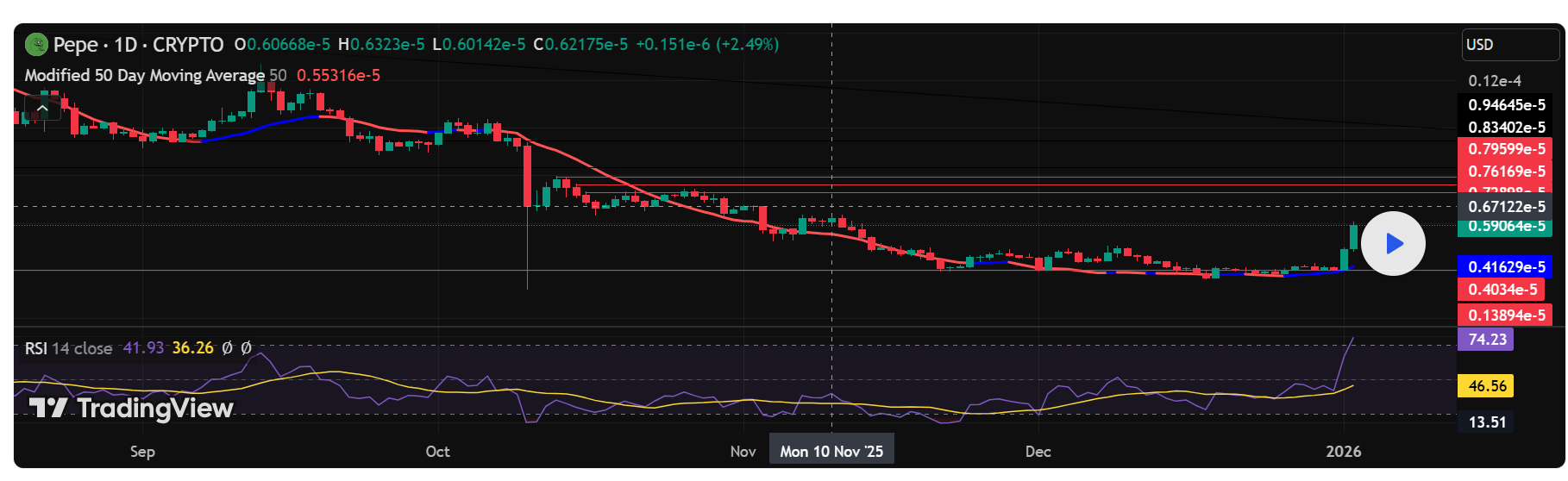The height and width of the screenshot is (481, 1568).
Task: Click the red 0.76169e-5 price label
Action: (1506, 172)
